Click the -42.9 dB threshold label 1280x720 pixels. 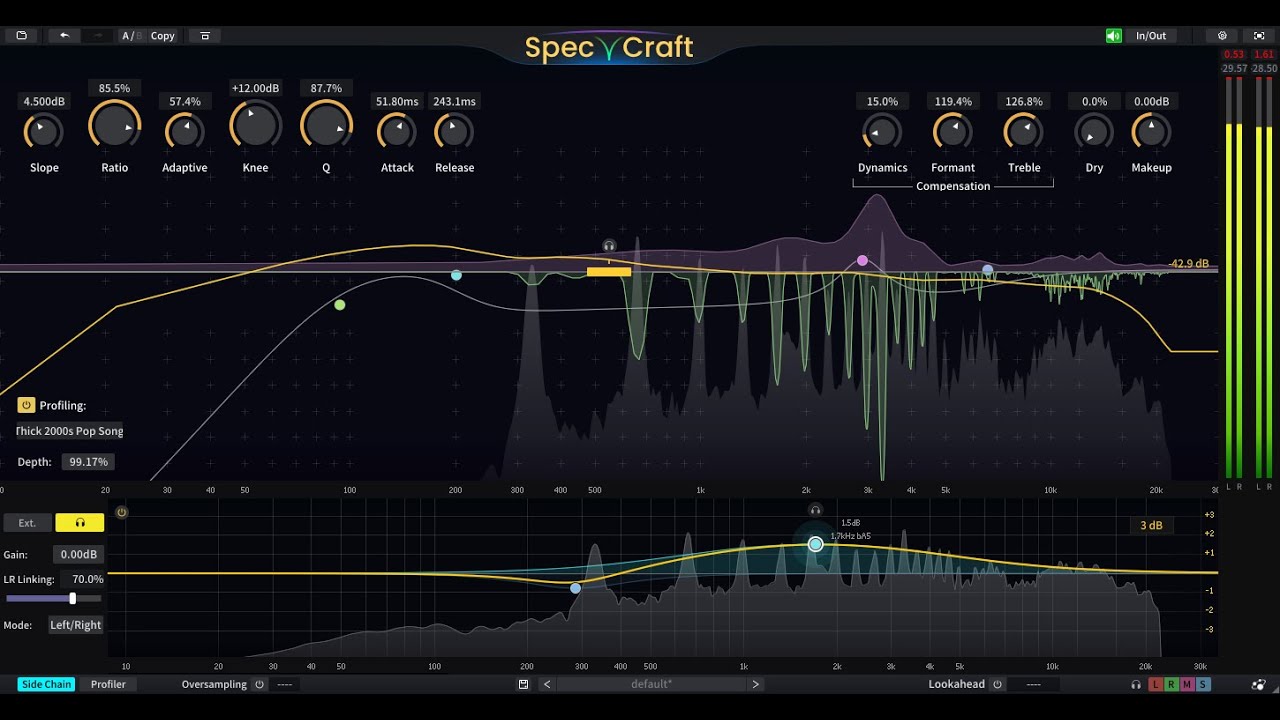click(1189, 264)
